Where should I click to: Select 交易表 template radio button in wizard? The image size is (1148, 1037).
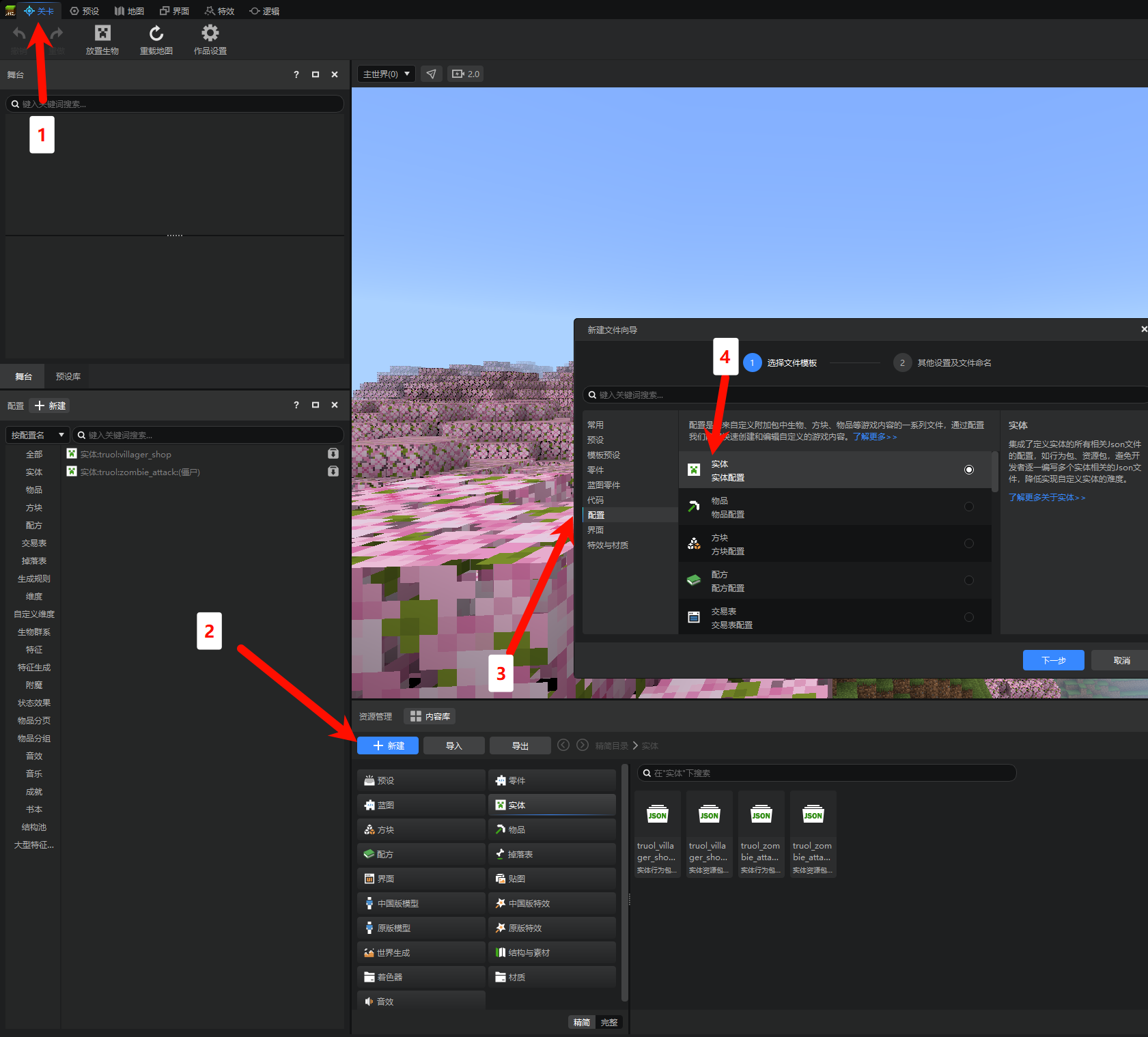968,617
